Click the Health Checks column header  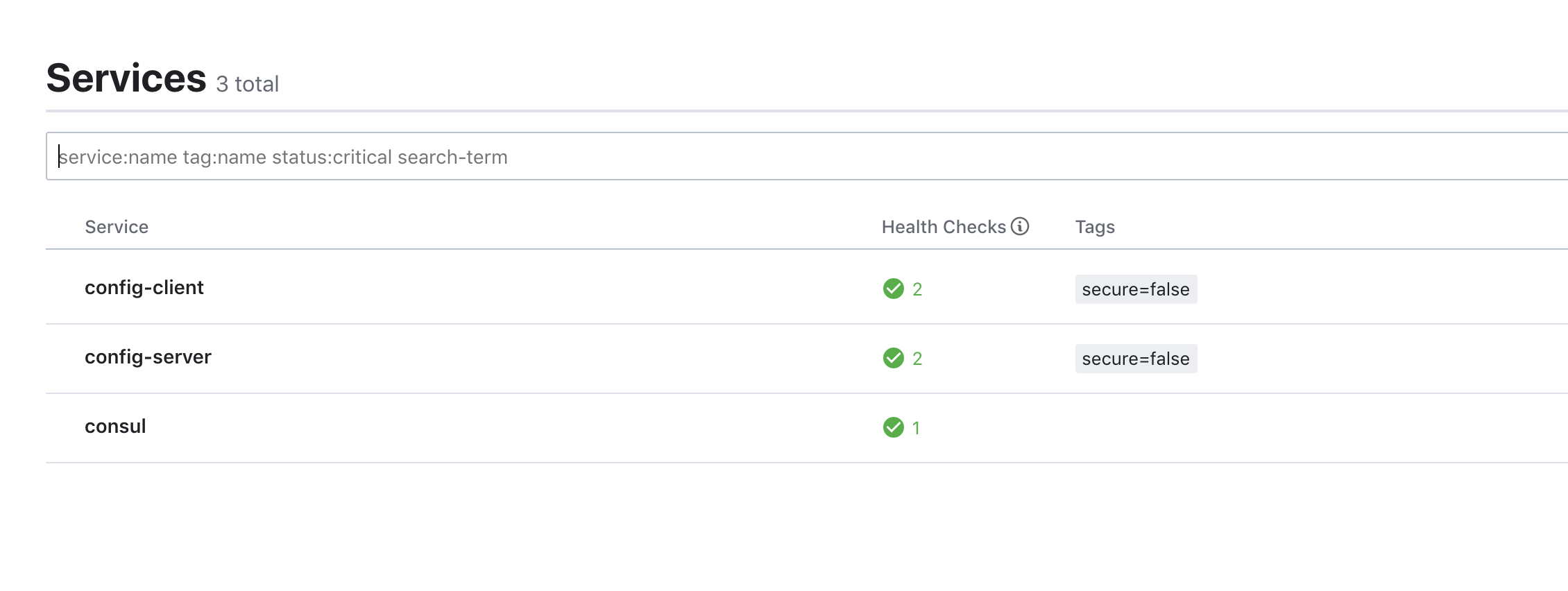tap(944, 227)
